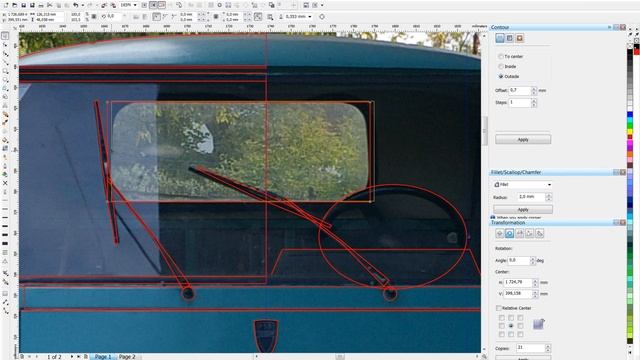640x360 pixels.
Task: Click the Fillet/Scallop/Chamfer docker title
Action: click(516, 172)
